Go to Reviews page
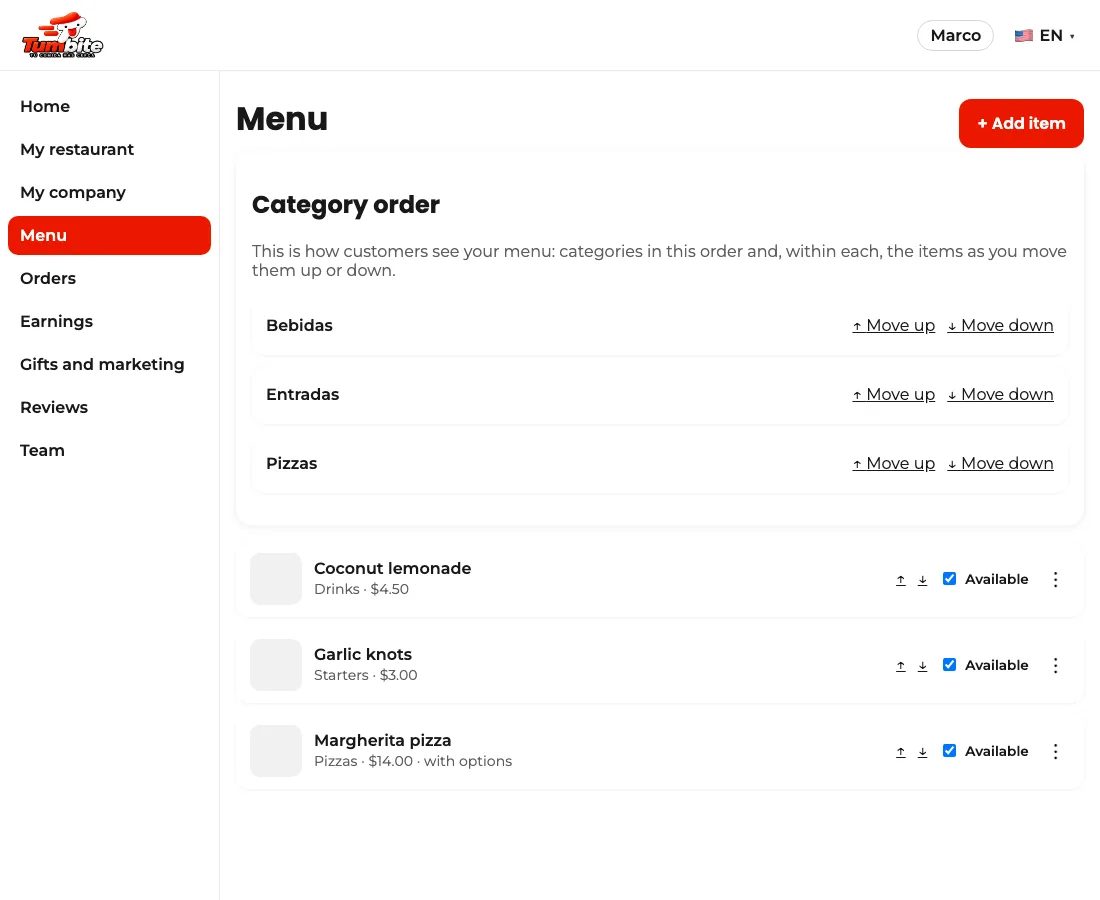The height and width of the screenshot is (900, 1100). click(109, 408)
